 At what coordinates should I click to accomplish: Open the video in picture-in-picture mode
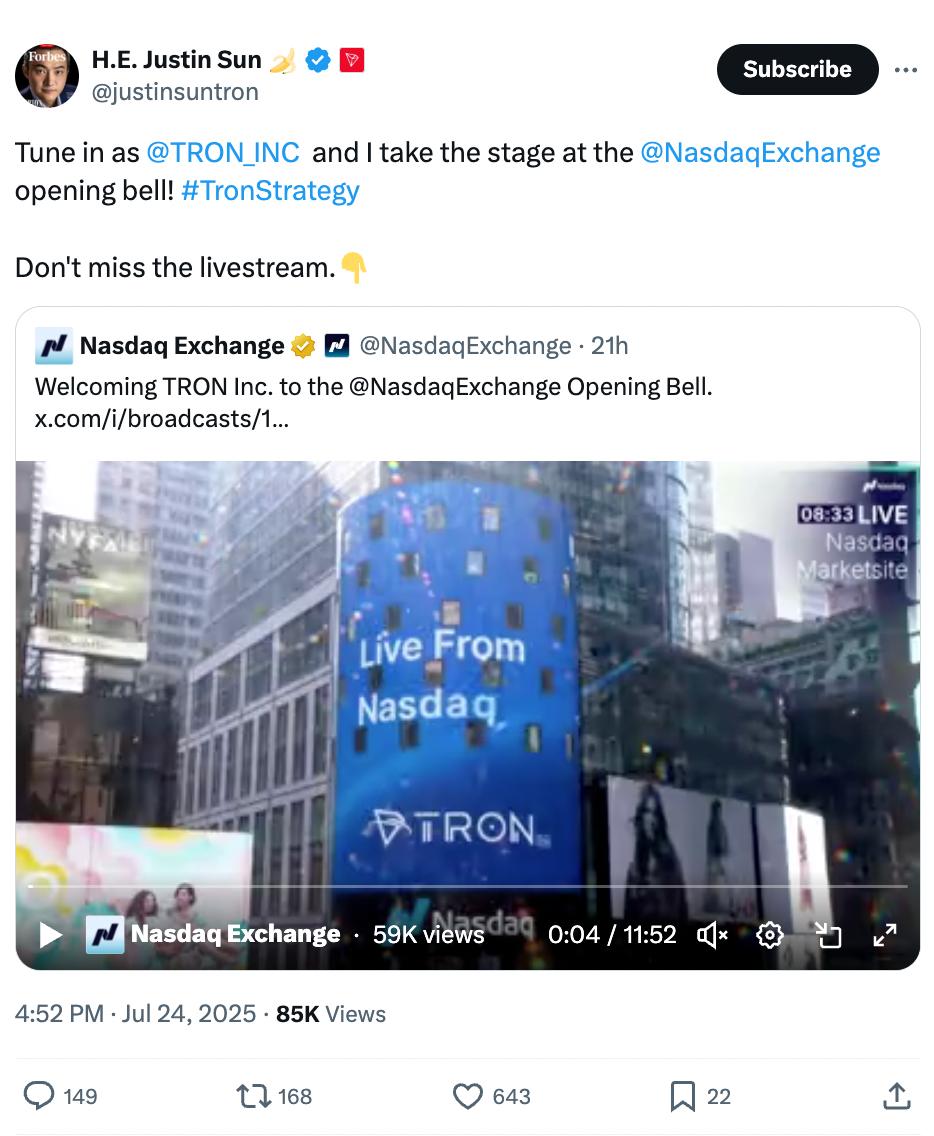coord(828,935)
